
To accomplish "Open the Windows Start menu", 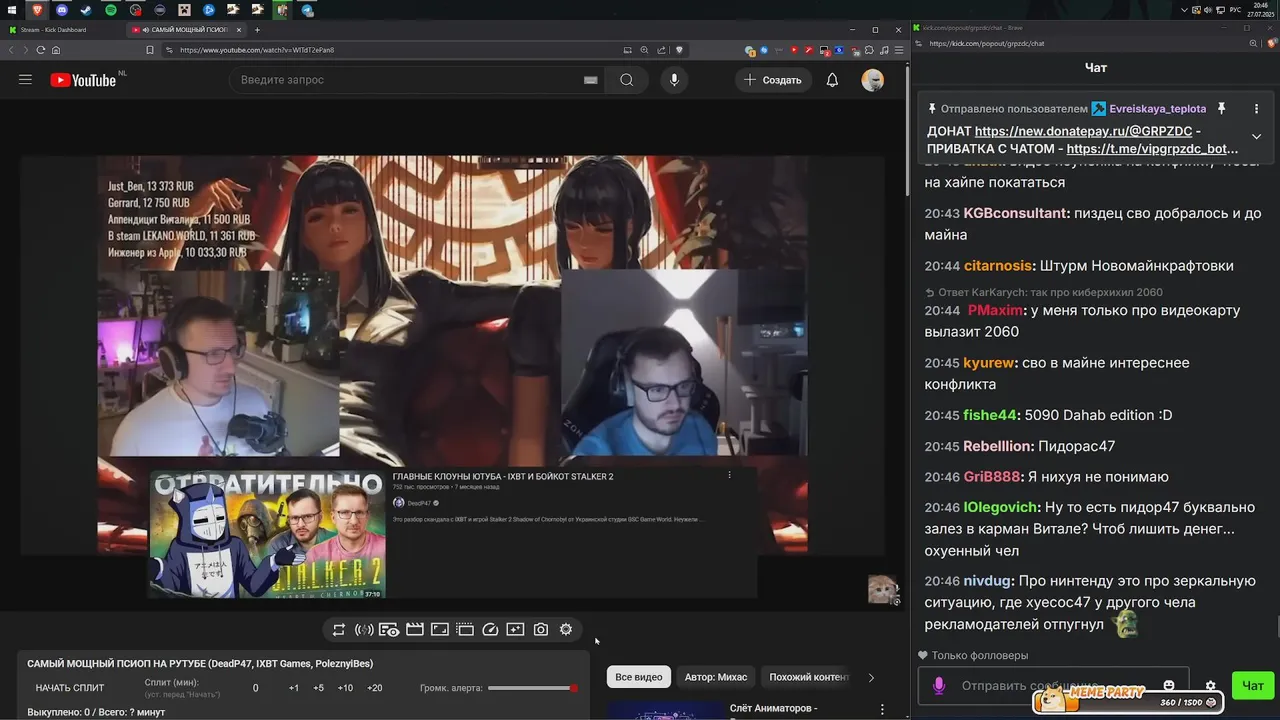I will pyautogui.click(x=13, y=9).
